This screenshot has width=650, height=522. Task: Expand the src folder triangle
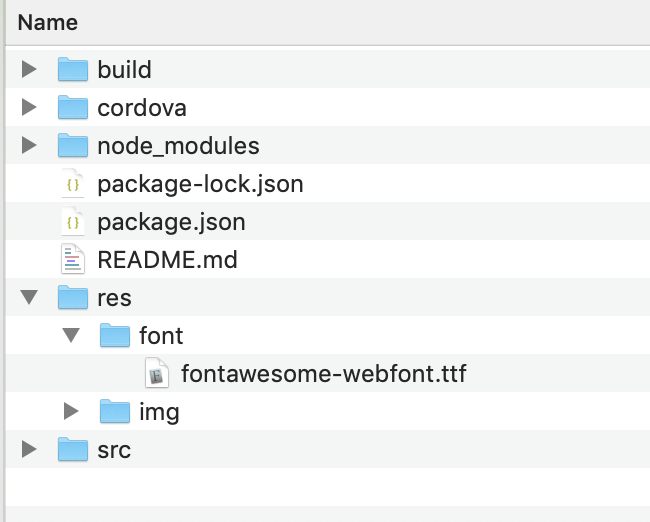click(x=29, y=449)
